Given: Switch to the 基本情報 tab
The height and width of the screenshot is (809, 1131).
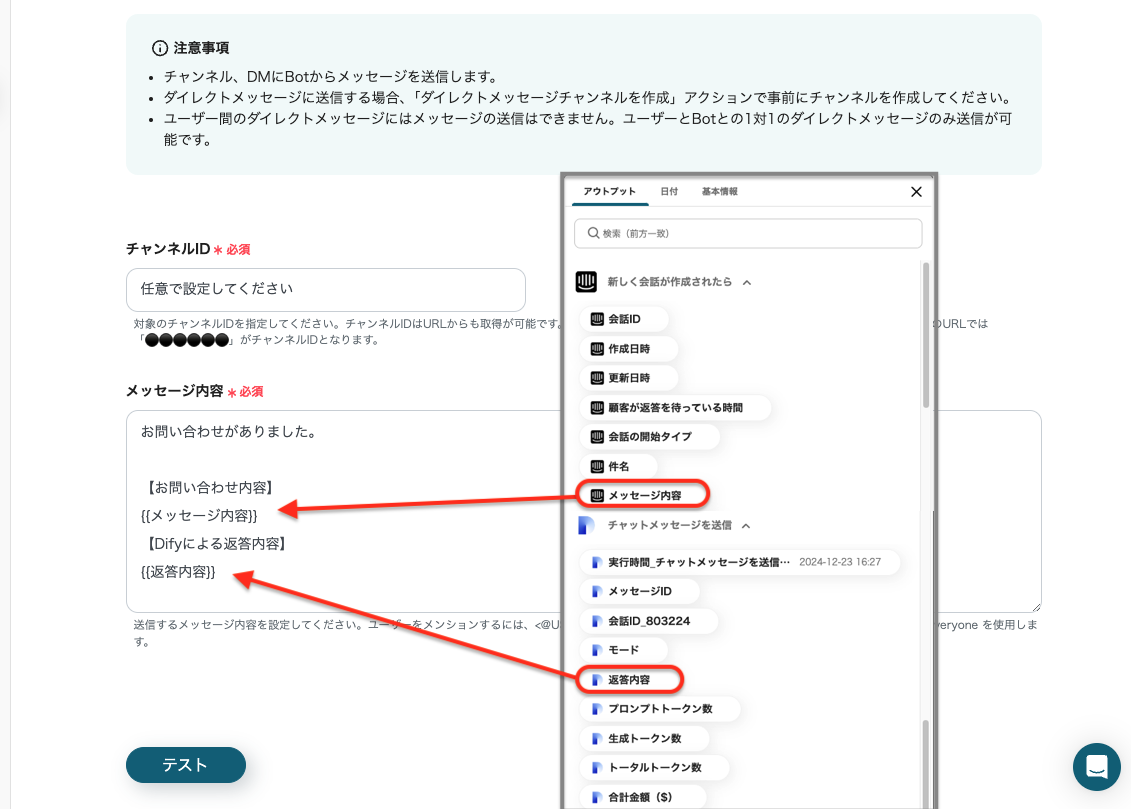Looking at the screenshot, I should [720, 192].
